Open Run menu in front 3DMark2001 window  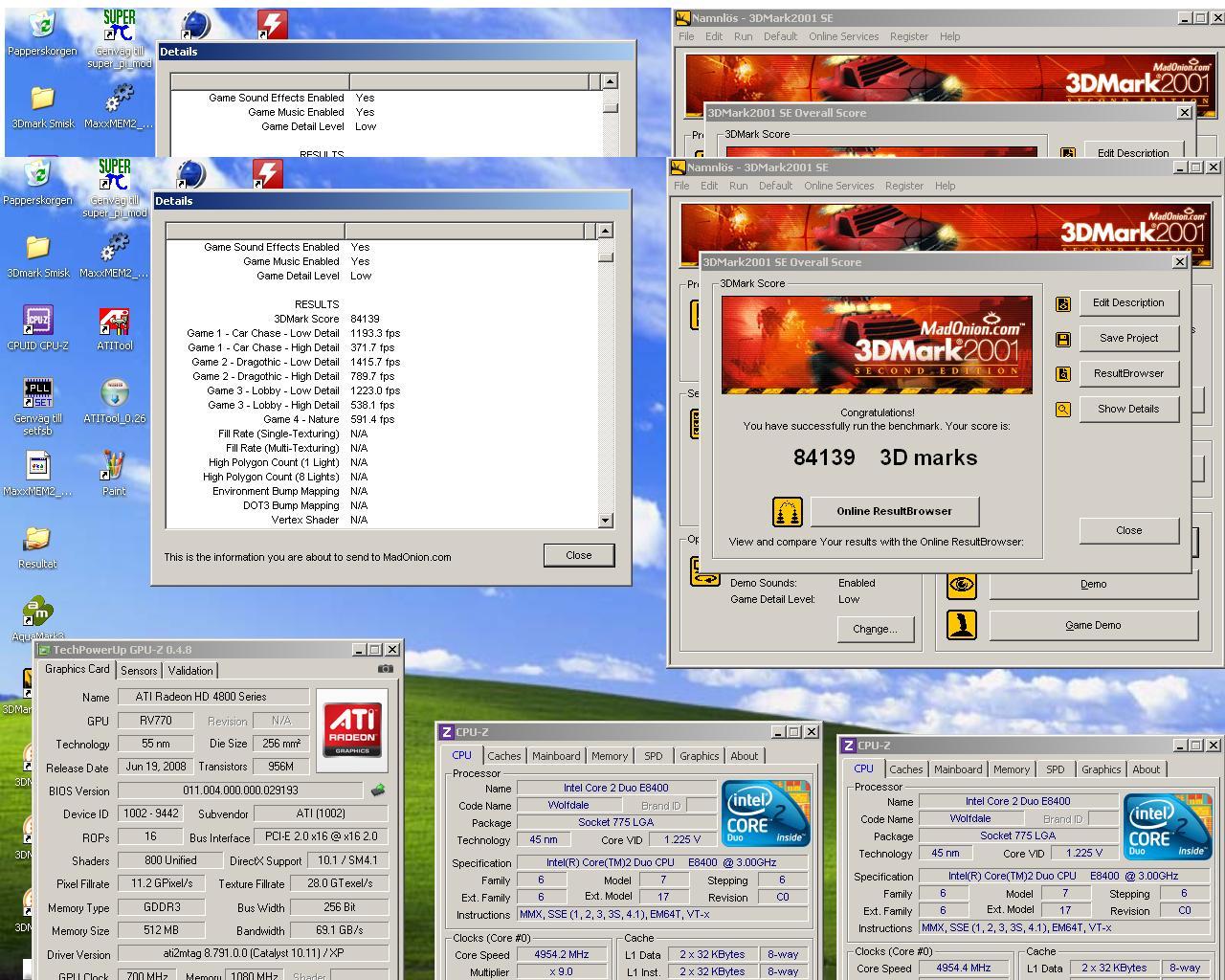739,186
